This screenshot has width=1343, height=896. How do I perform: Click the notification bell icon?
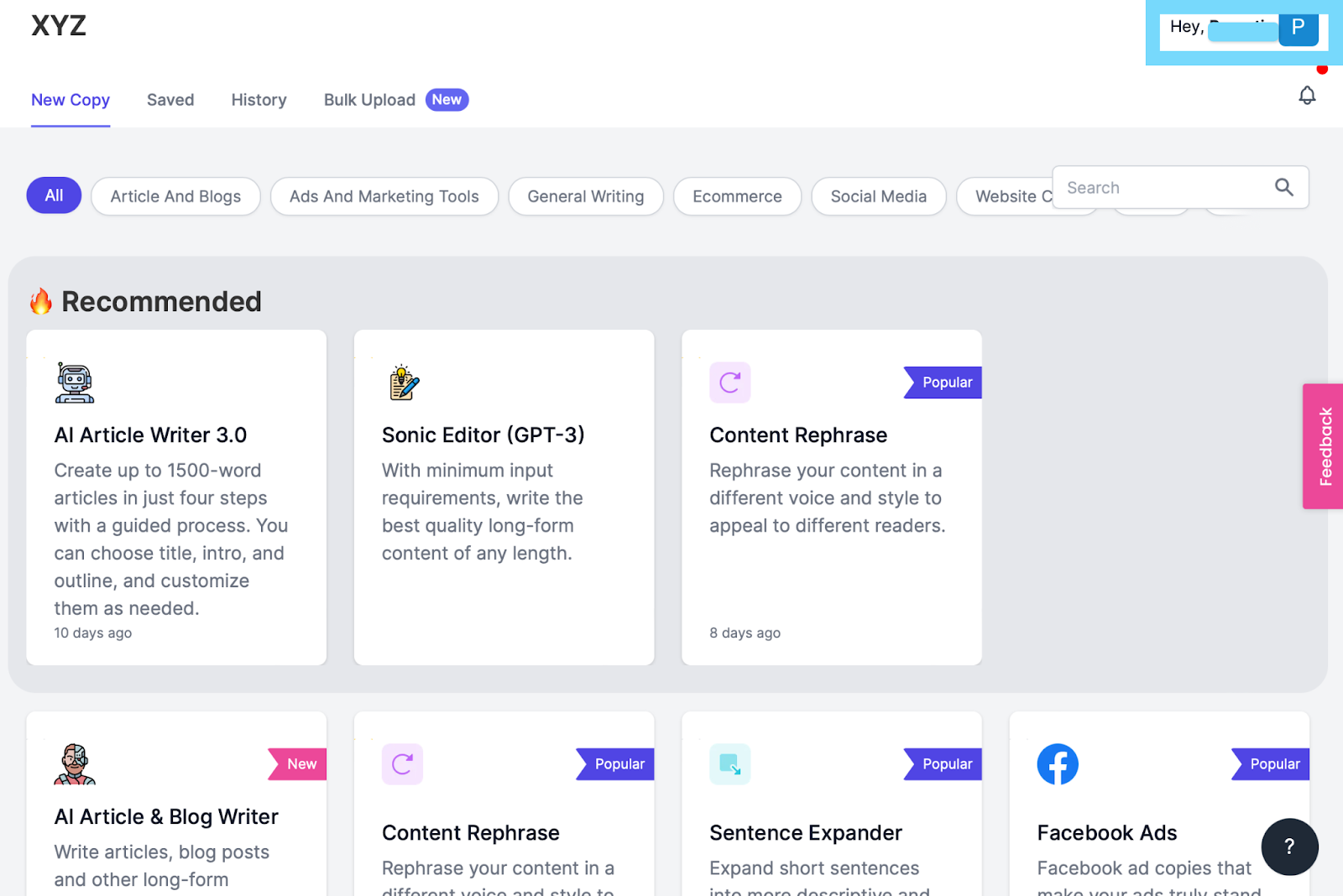pos(1307,96)
